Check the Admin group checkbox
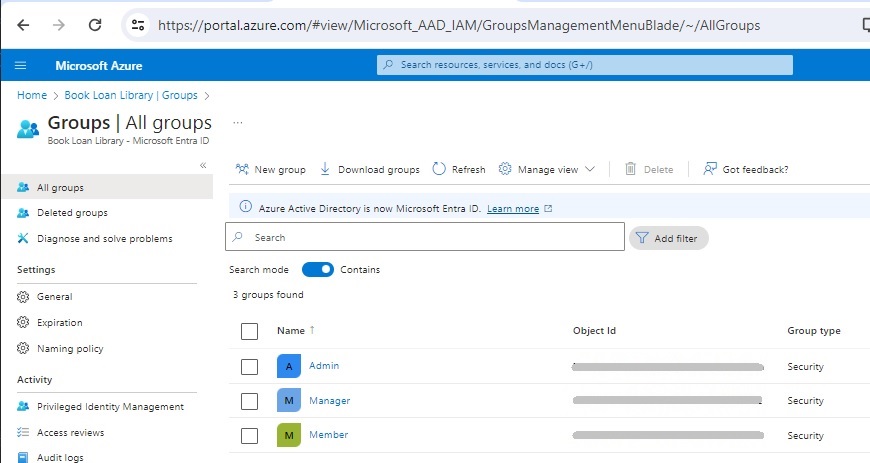Image resolution: width=870 pixels, height=463 pixels. [250, 366]
